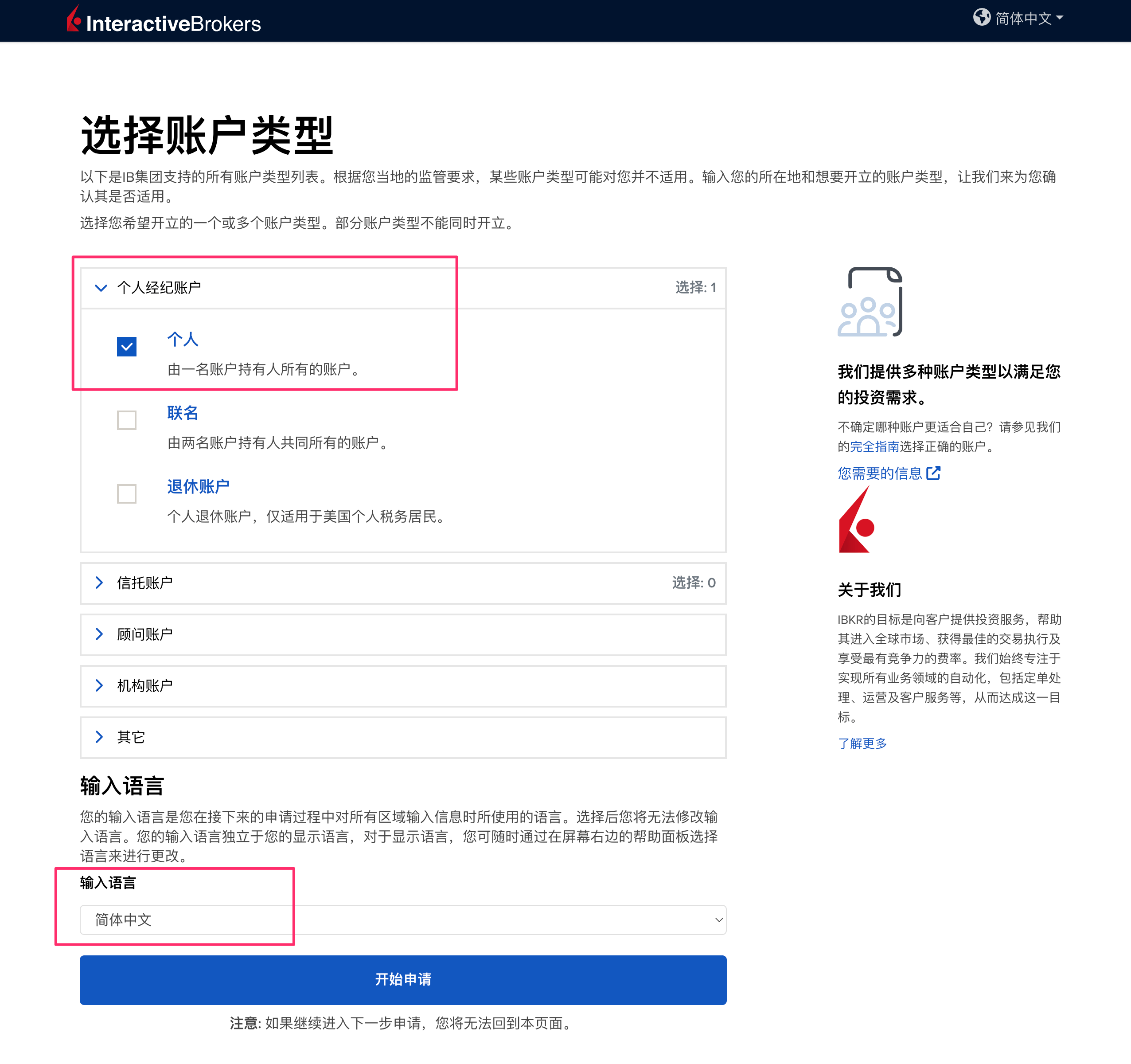1131x1064 pixels.
Task: Click the expand arrow beside 其它
Action: click(101, 737)
